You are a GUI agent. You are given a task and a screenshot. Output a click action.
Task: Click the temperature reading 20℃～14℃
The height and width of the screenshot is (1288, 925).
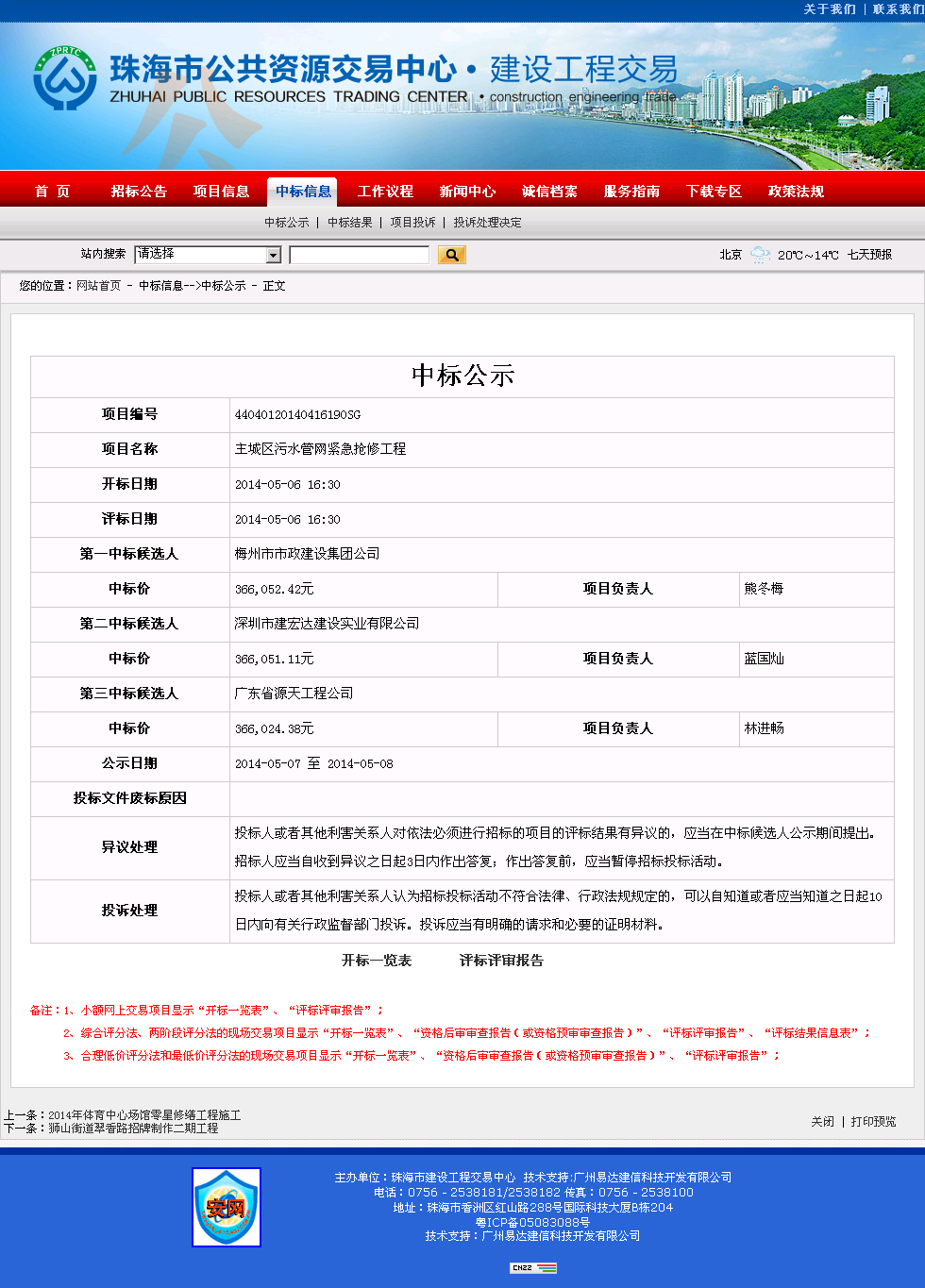click(808, 255)
